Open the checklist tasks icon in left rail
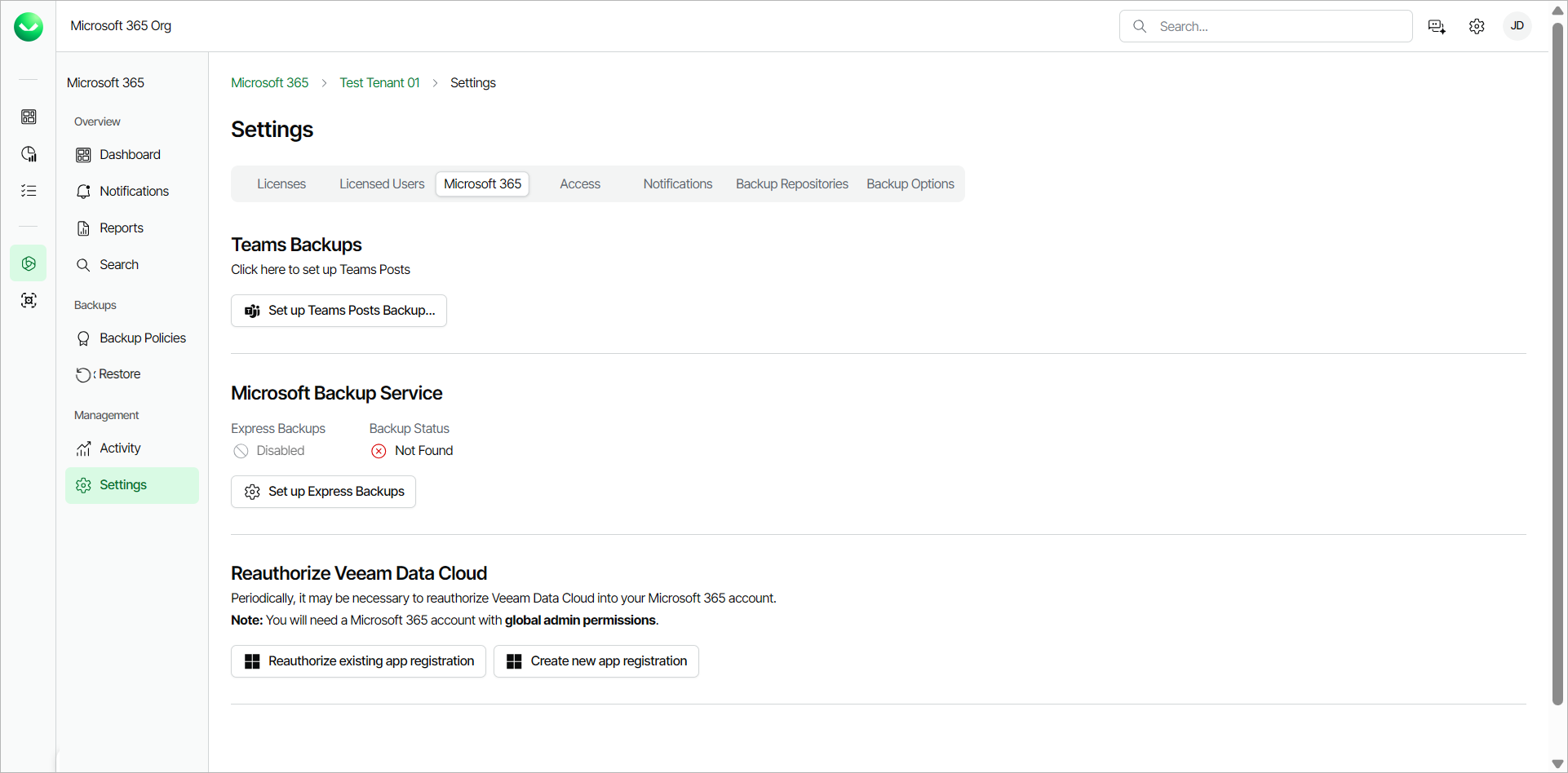This screenshot has height=773, width=1568. click(29, 191)
